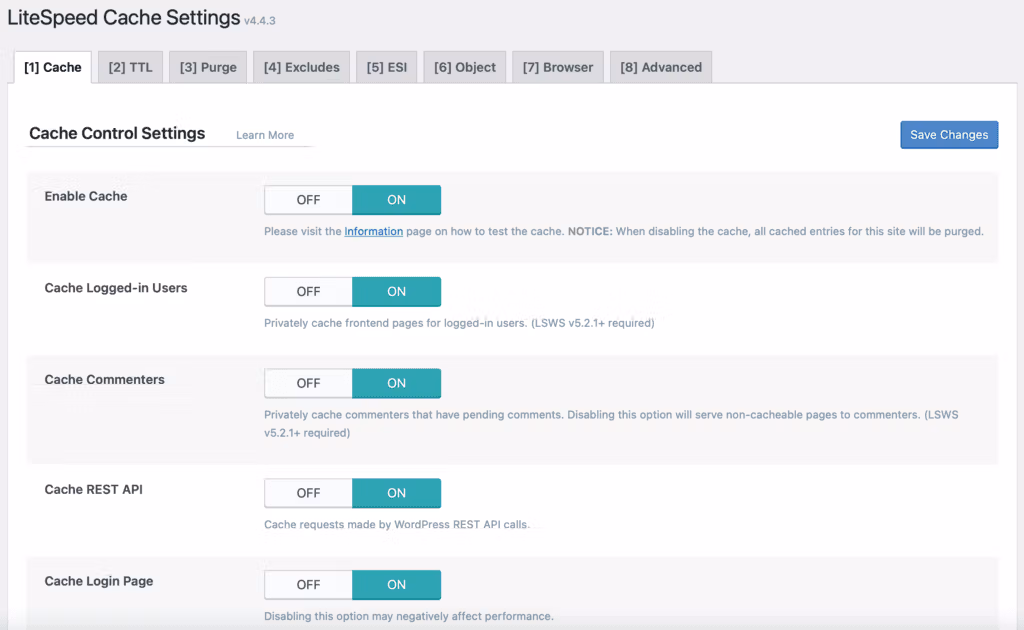The image size is (1024, 630).
Task: Open the [6] Object tab
Action: [465, 67]
